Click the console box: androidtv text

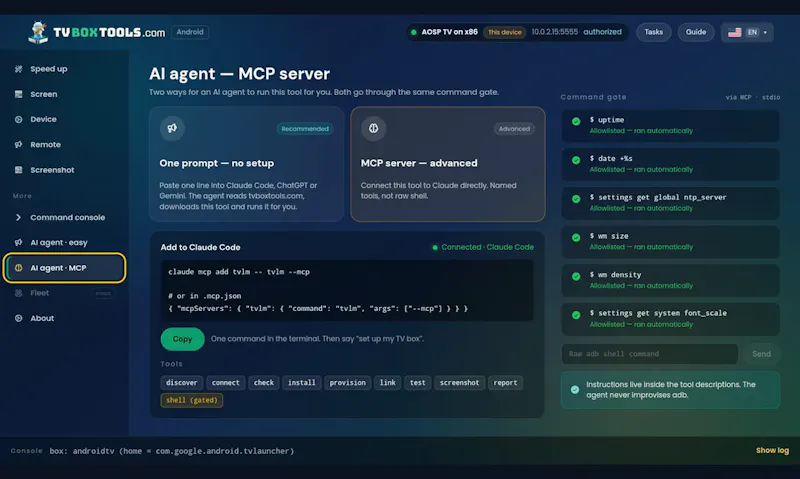pos(171,451)
